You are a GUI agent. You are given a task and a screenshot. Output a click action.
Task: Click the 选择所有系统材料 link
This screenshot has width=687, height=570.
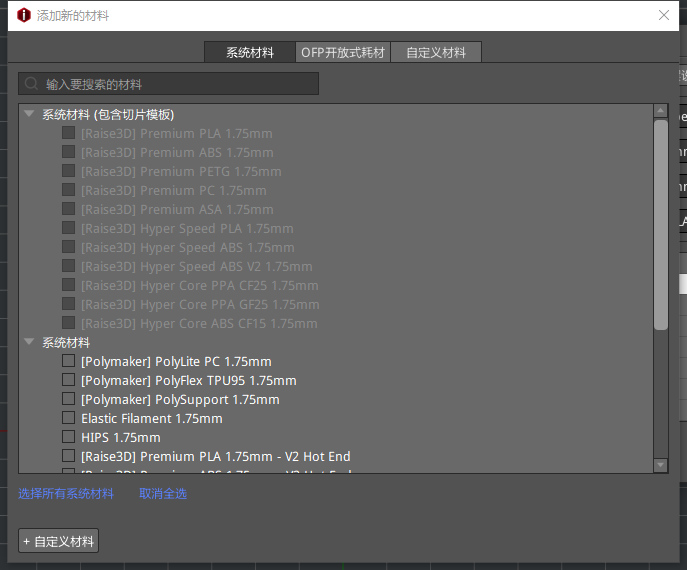66,494
